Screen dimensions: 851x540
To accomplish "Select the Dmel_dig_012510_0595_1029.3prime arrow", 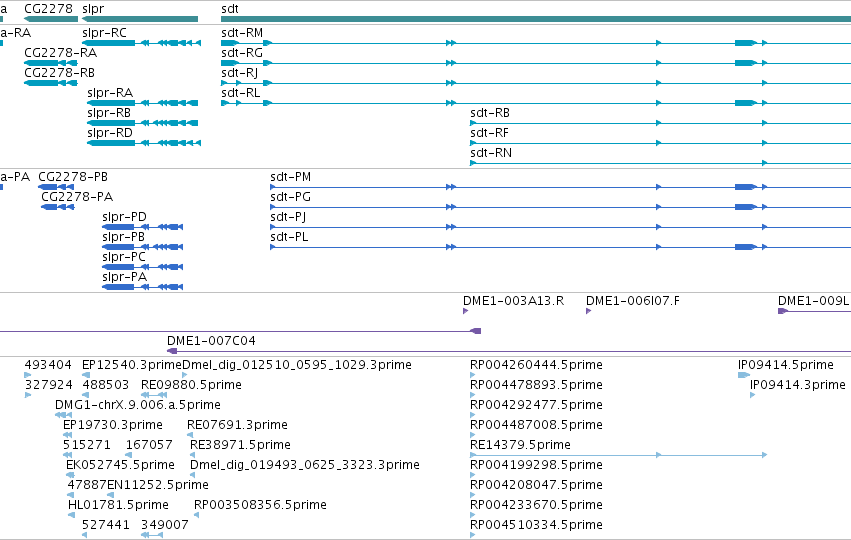I will click(185, 376).
